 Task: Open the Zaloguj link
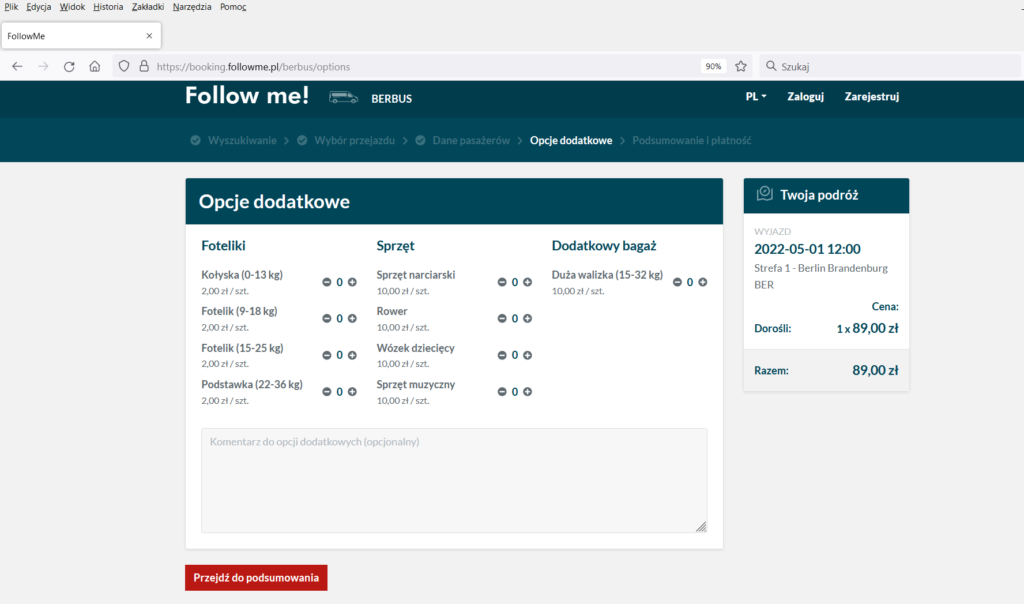click(805, 97)
